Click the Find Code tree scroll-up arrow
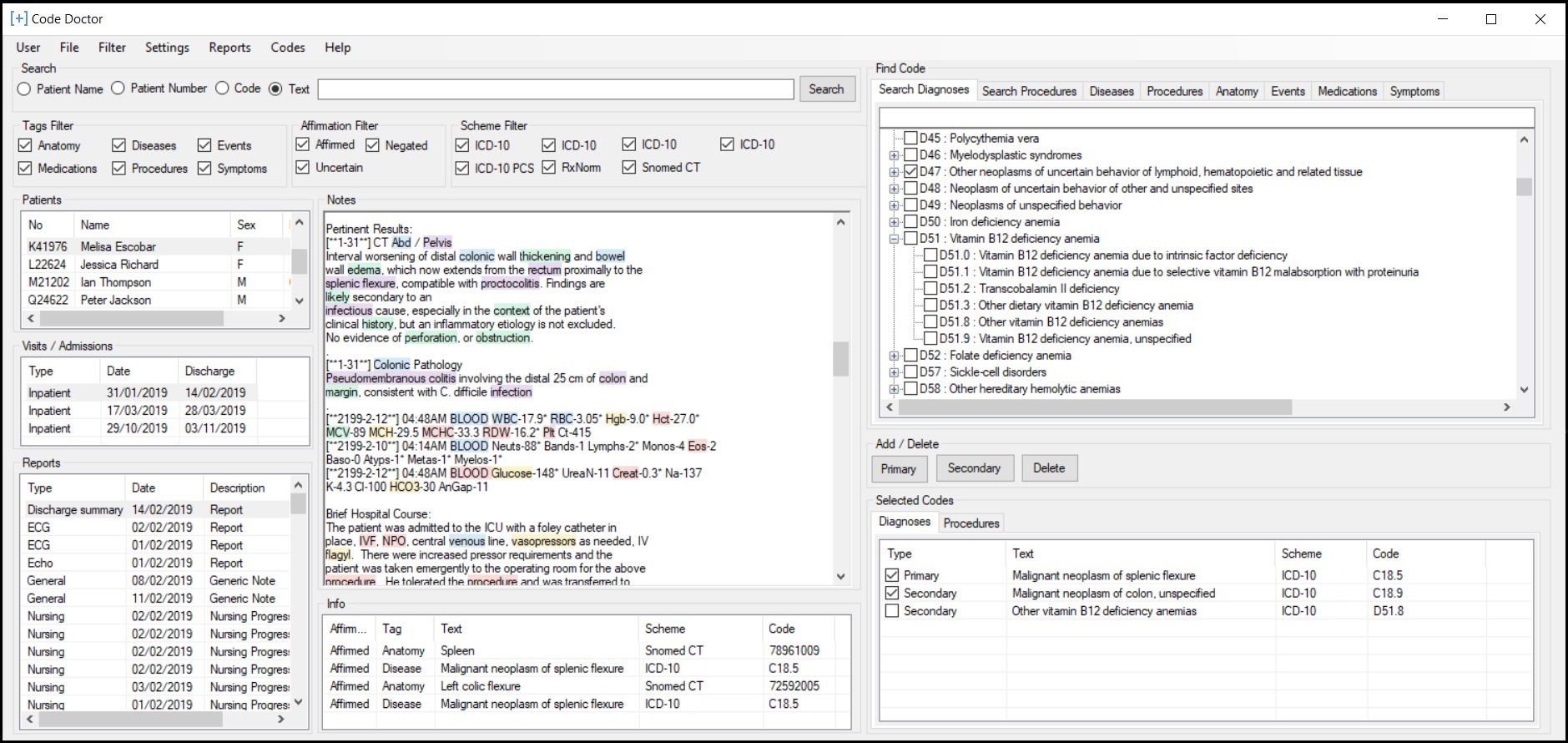The image size is (1568, 743). click(x=1524, y=140)
